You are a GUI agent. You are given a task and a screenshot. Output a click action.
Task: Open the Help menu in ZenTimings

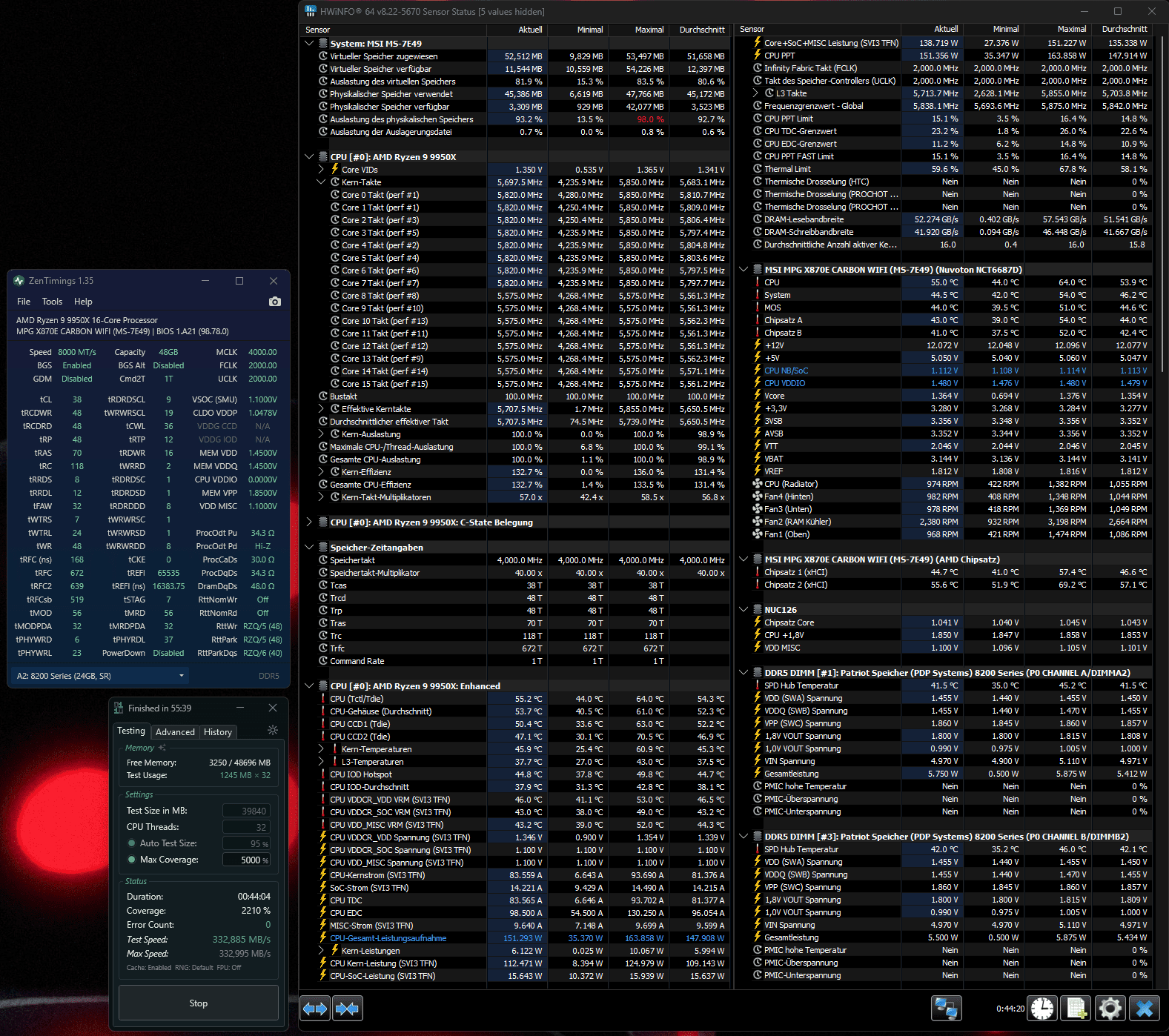(83, 302)
